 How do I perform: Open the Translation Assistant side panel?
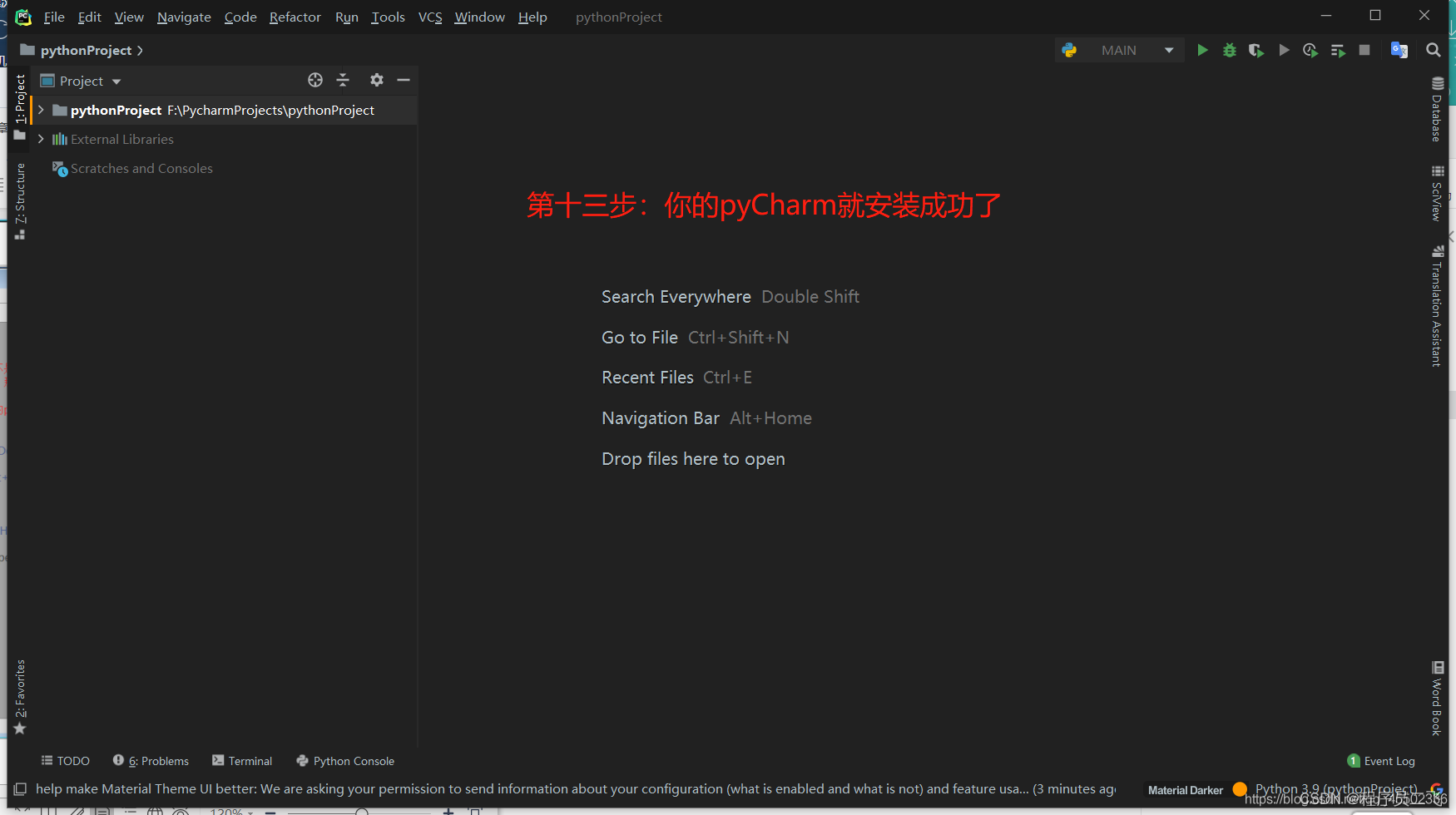pos(1437,307)
